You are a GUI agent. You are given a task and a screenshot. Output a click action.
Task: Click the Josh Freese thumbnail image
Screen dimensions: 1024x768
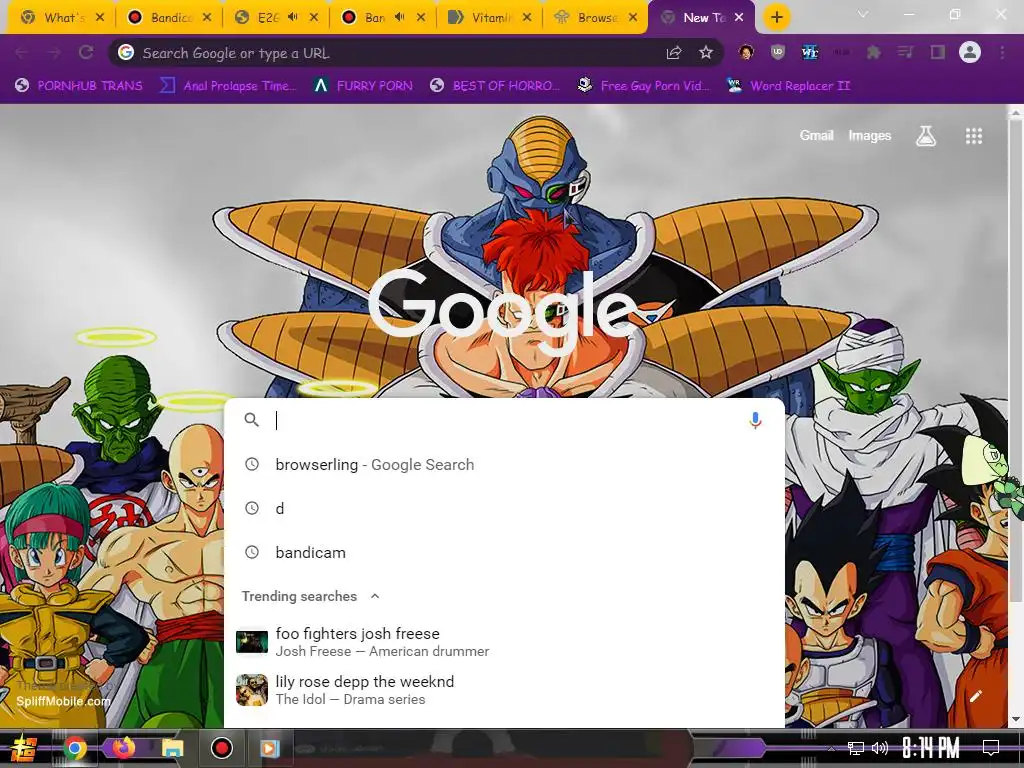click(251, 642)
